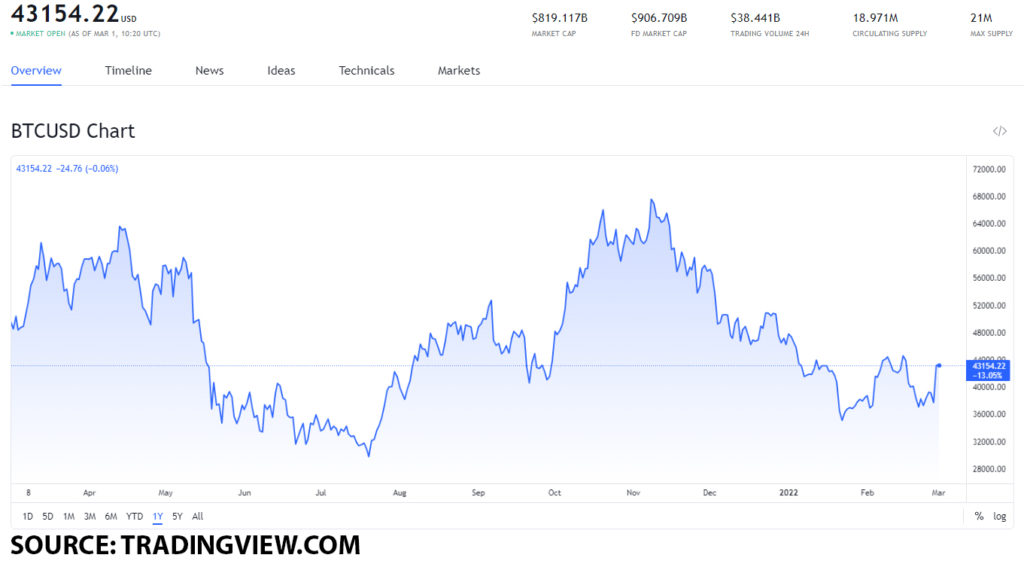Select the 6M time range
This screenshot has height=564, width=1024.
coord(111,516)
